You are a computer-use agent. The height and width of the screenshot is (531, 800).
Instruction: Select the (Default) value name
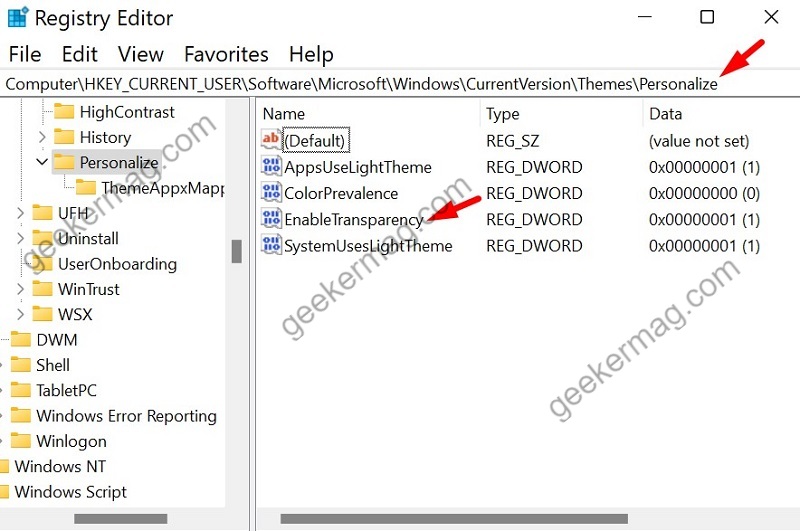[x=315, y=140]
